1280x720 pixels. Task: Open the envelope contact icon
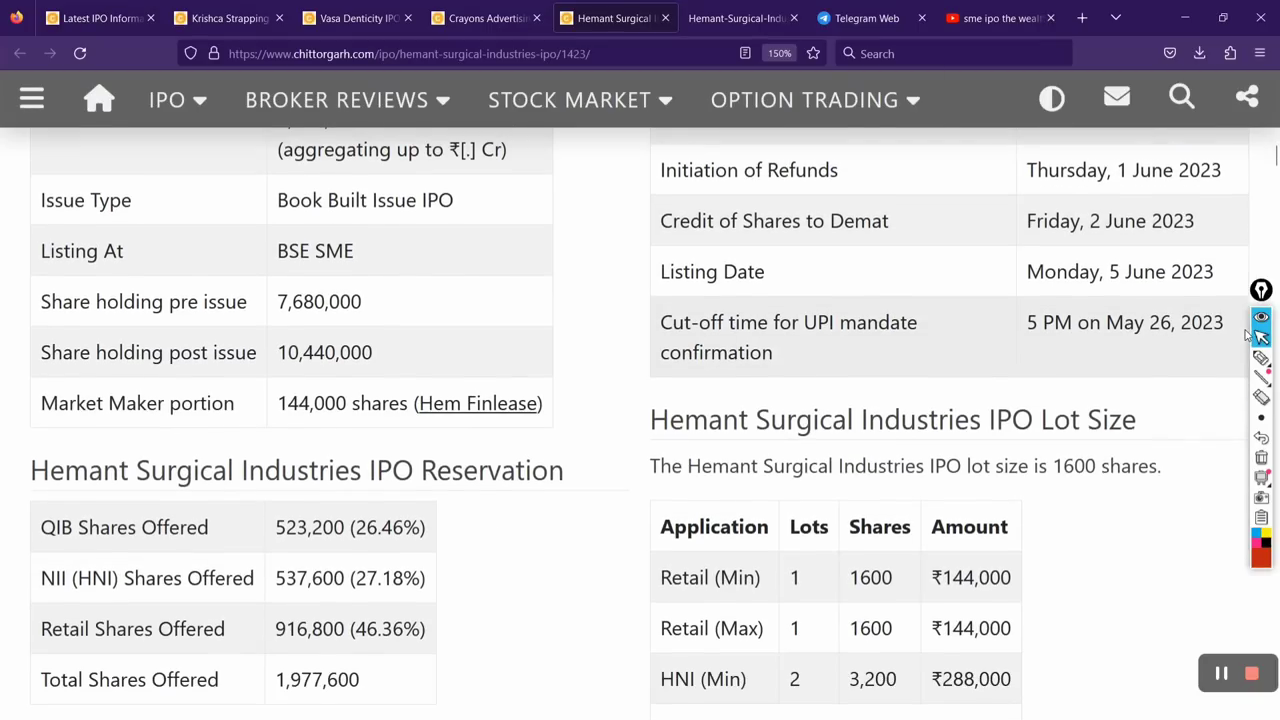point(1117,97)
